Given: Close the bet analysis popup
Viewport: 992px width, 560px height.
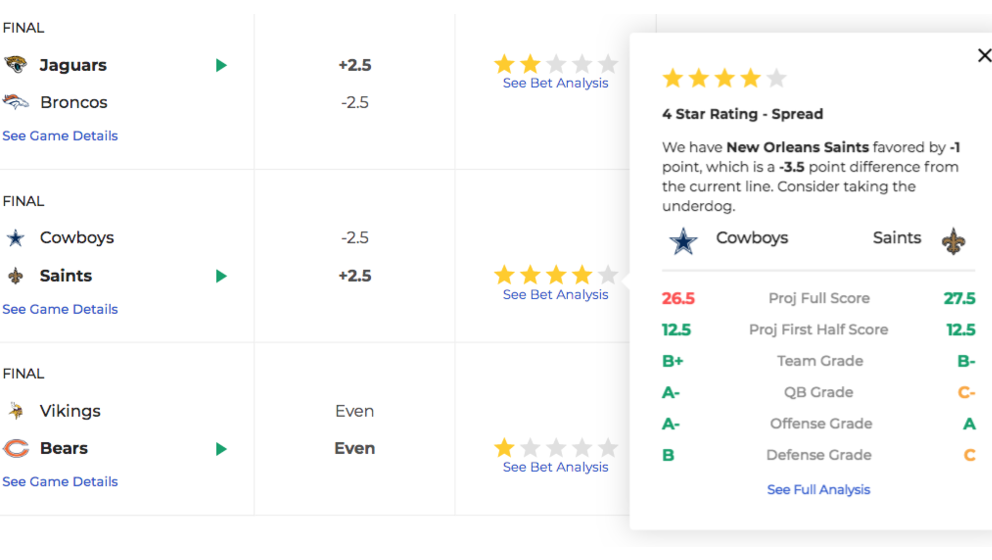Looking at the screenshot, I should coord(984,56).
